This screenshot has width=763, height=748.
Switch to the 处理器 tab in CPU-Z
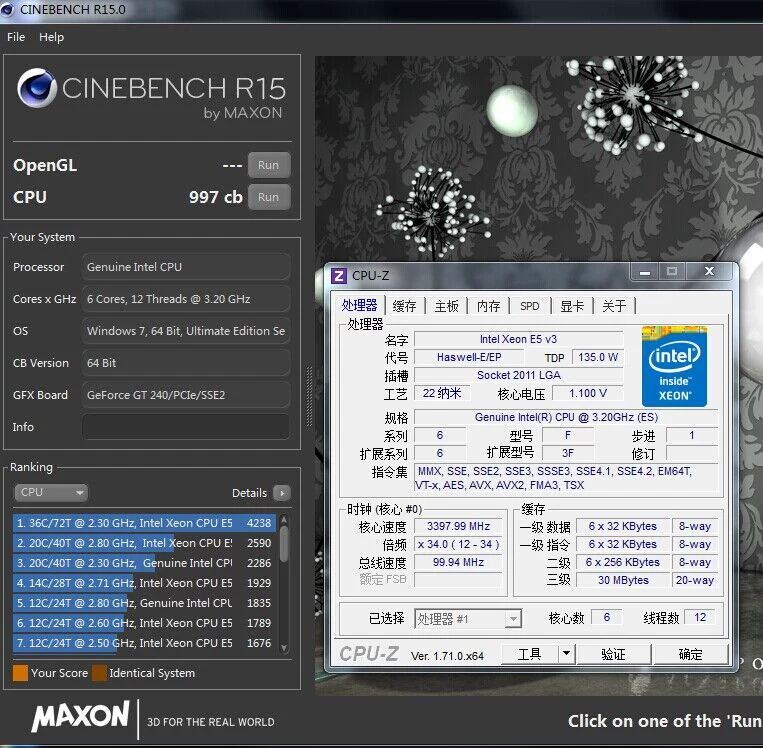(359, 305)
